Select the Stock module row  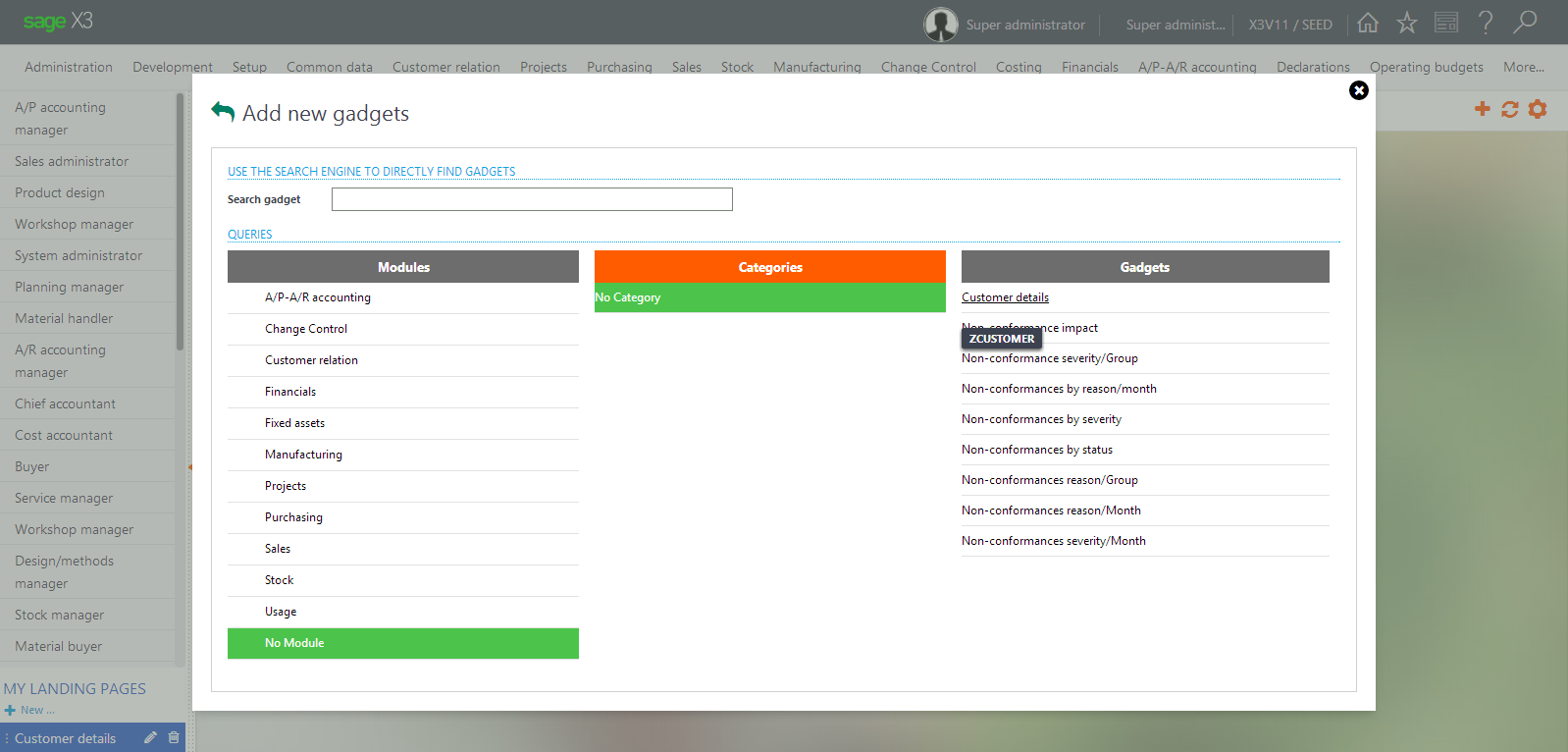403,580
